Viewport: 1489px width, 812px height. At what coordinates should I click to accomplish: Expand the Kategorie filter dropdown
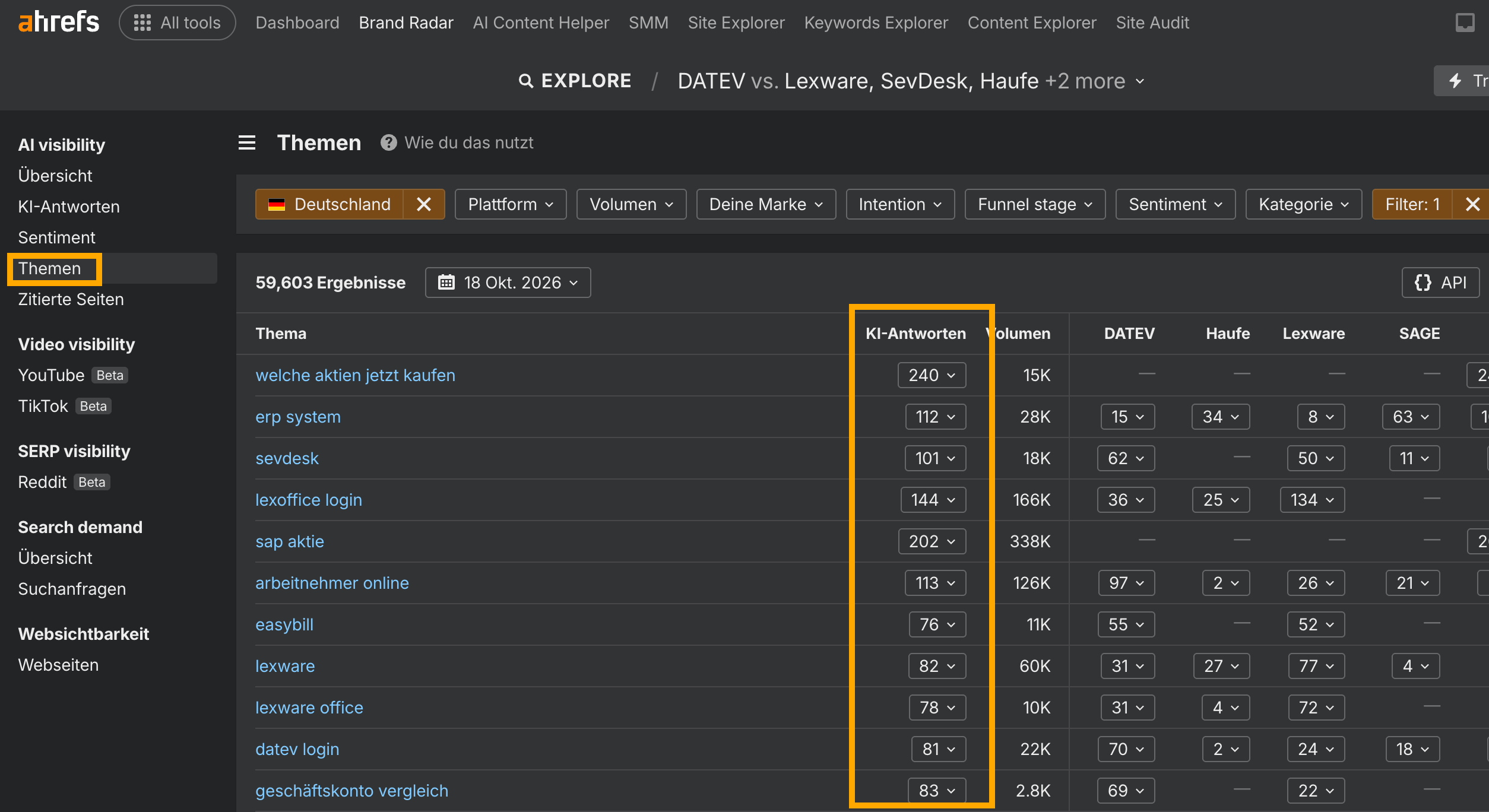(x=1304, y=204)
